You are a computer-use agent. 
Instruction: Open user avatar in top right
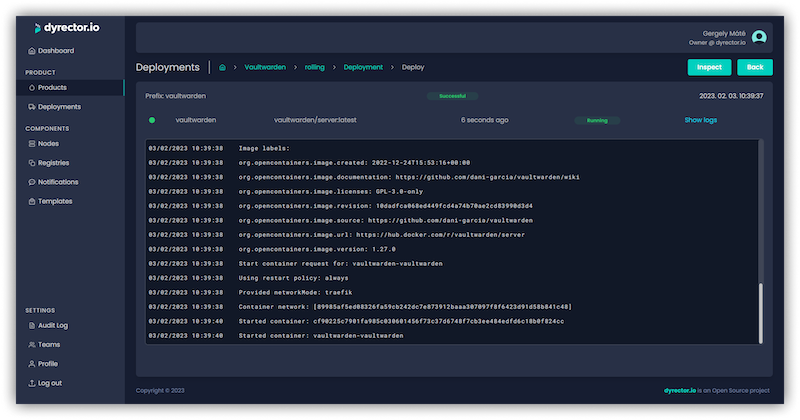(759, 37)
